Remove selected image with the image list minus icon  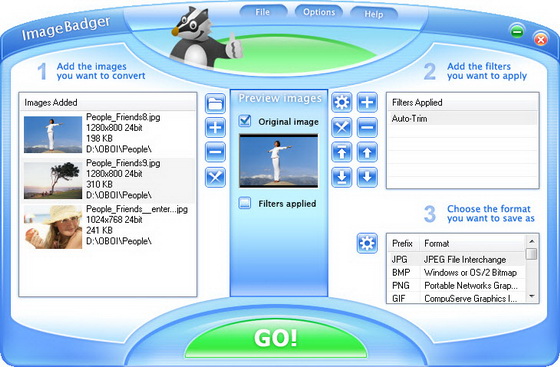pyautogui.click(x=215, y=152)
